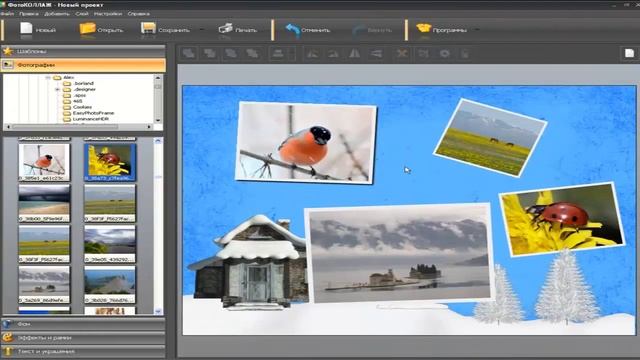Viewport: 640px width, 360px height.
Task: Click folder tree scroll-down arrow
Action: pyautogui.click(x=158, y=120)
